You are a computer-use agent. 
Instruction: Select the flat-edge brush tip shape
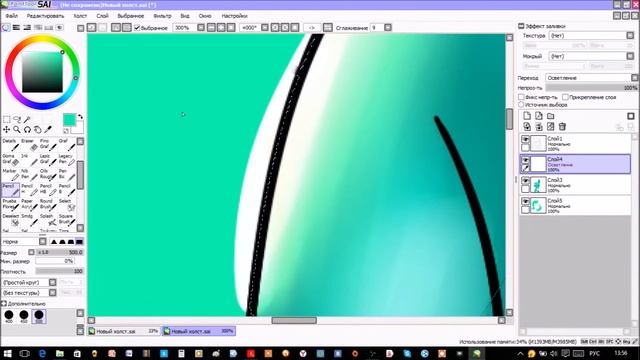[79, 242]
